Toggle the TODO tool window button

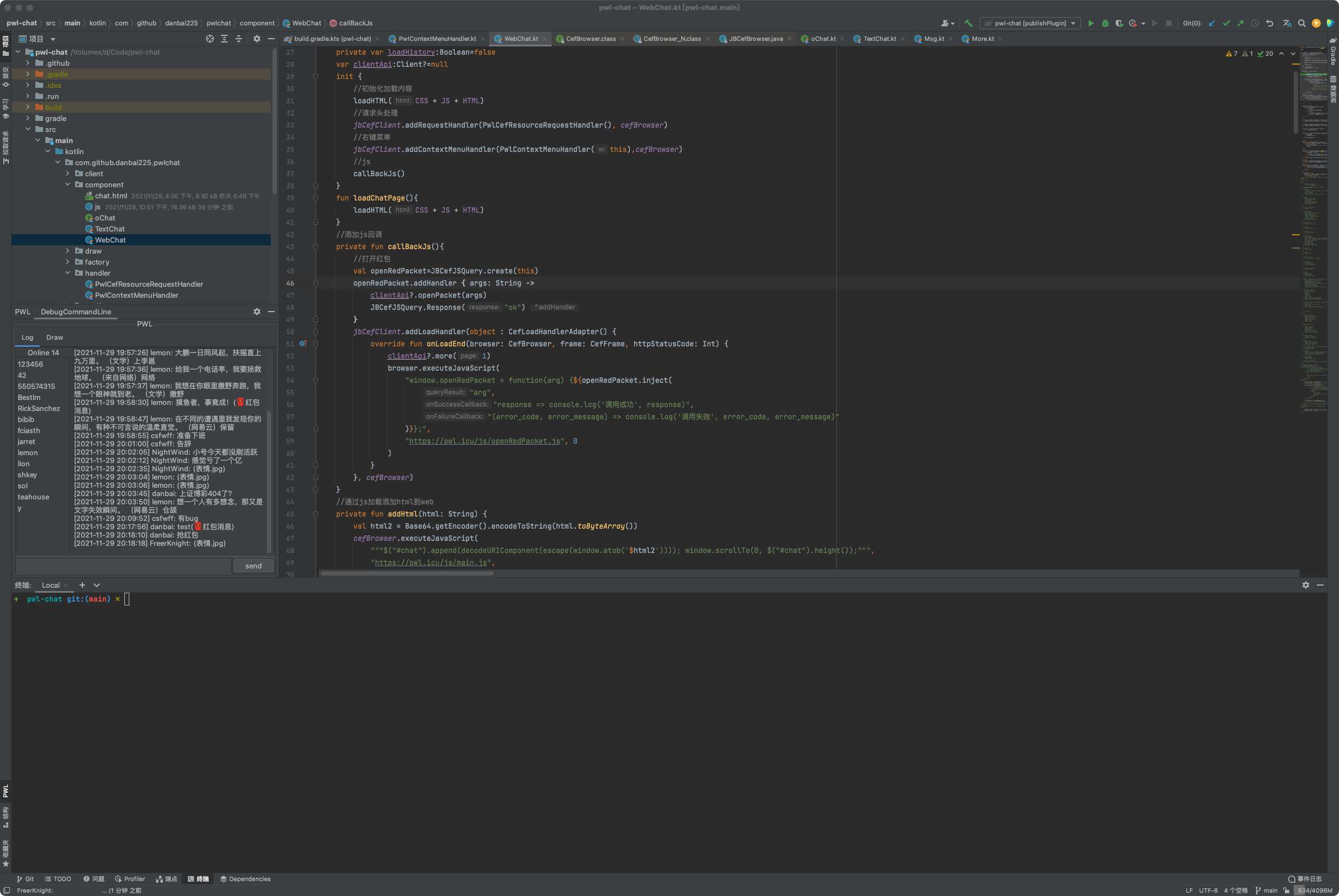coord(57,879)
